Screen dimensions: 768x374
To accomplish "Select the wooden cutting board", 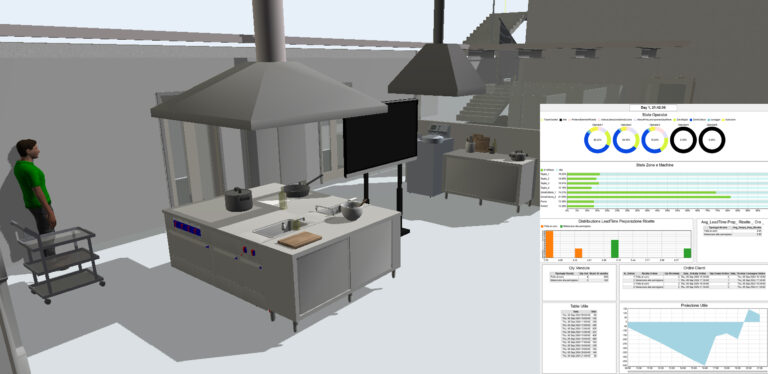I will coord(300,239).
